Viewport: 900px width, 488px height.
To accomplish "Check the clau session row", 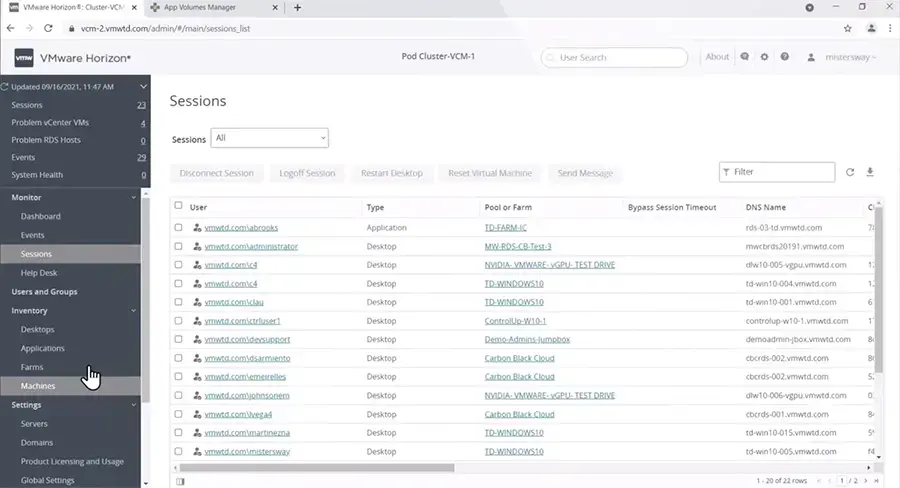I will tap(179, 302).
